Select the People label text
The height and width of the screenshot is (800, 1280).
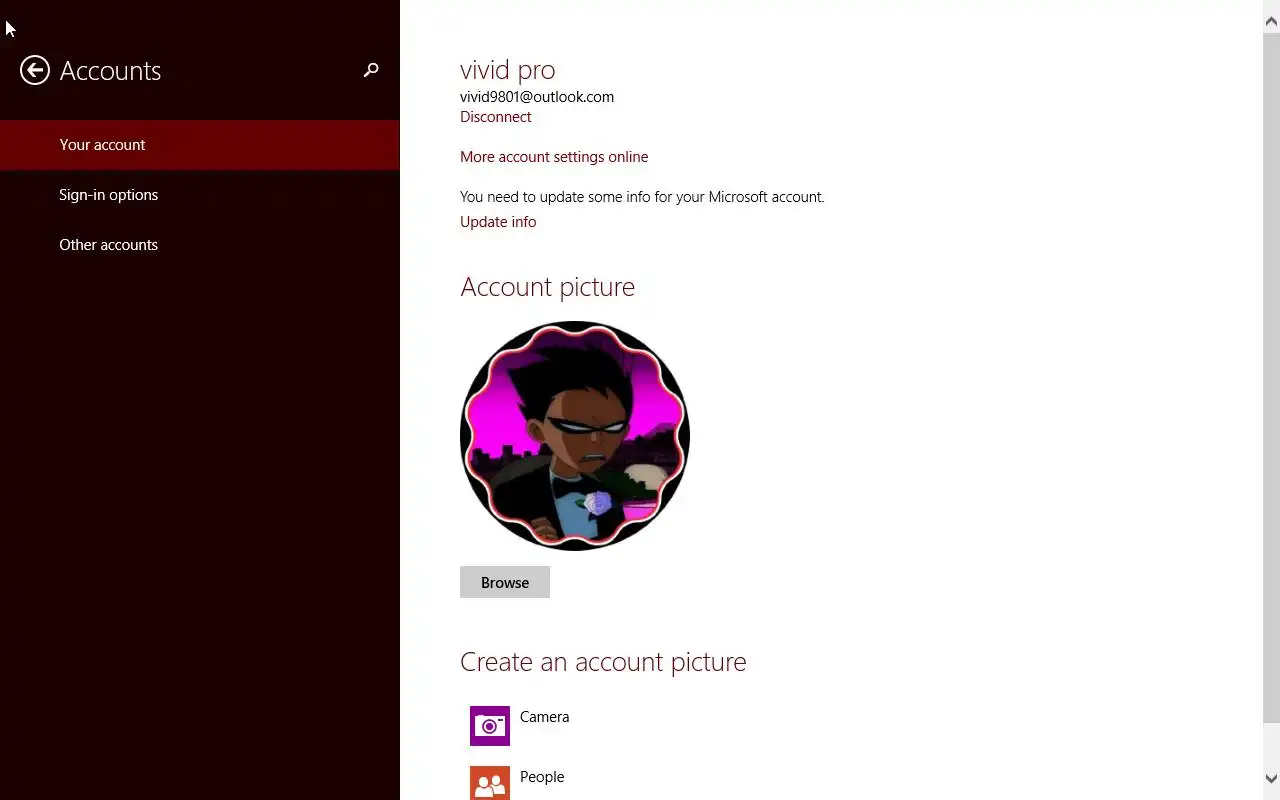[542, 777]
